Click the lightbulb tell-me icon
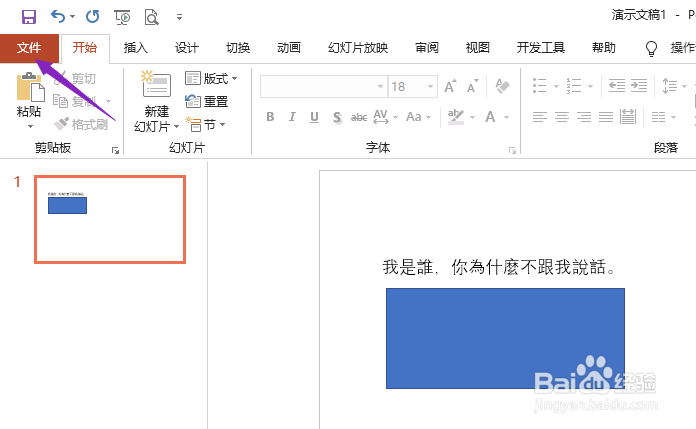The width and height of the screenshot is (696, 429). pyautogui.click(x=651, y=48)
